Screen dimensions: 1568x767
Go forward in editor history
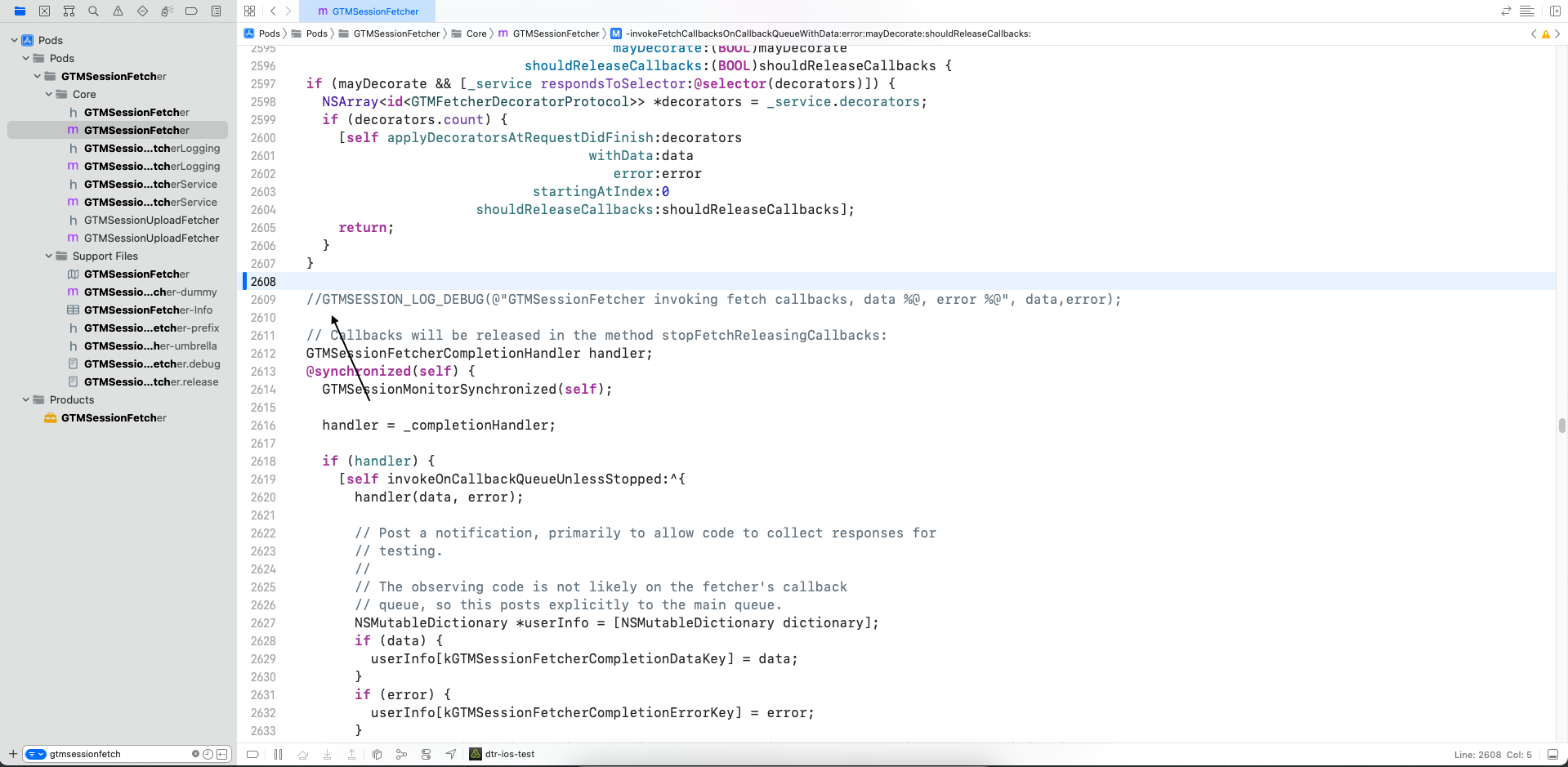tap(288, 11)
